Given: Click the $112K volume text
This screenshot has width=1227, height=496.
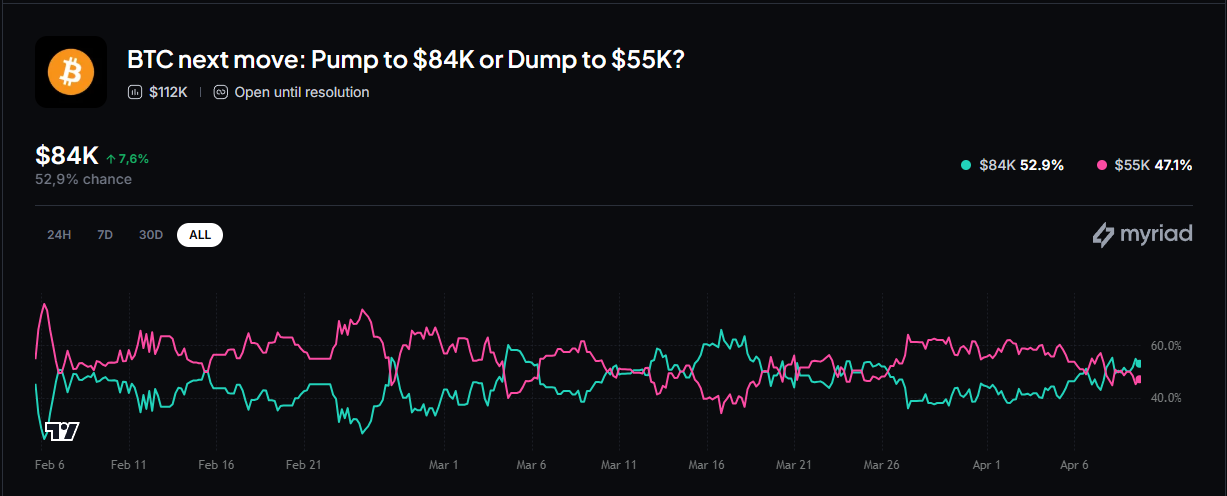Looking at the screenshot, I should 168,92.
